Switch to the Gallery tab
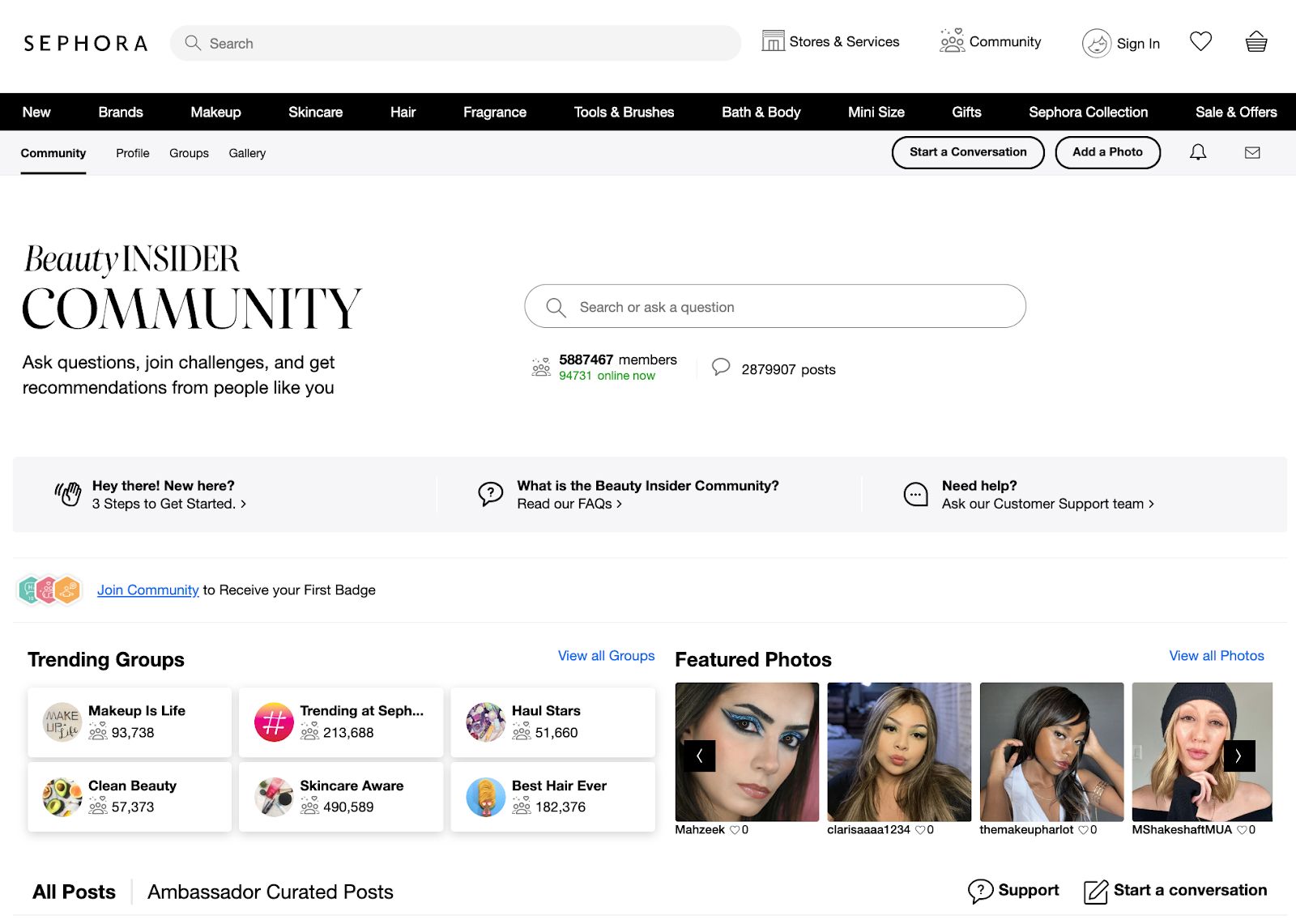 tap(247, 153)
